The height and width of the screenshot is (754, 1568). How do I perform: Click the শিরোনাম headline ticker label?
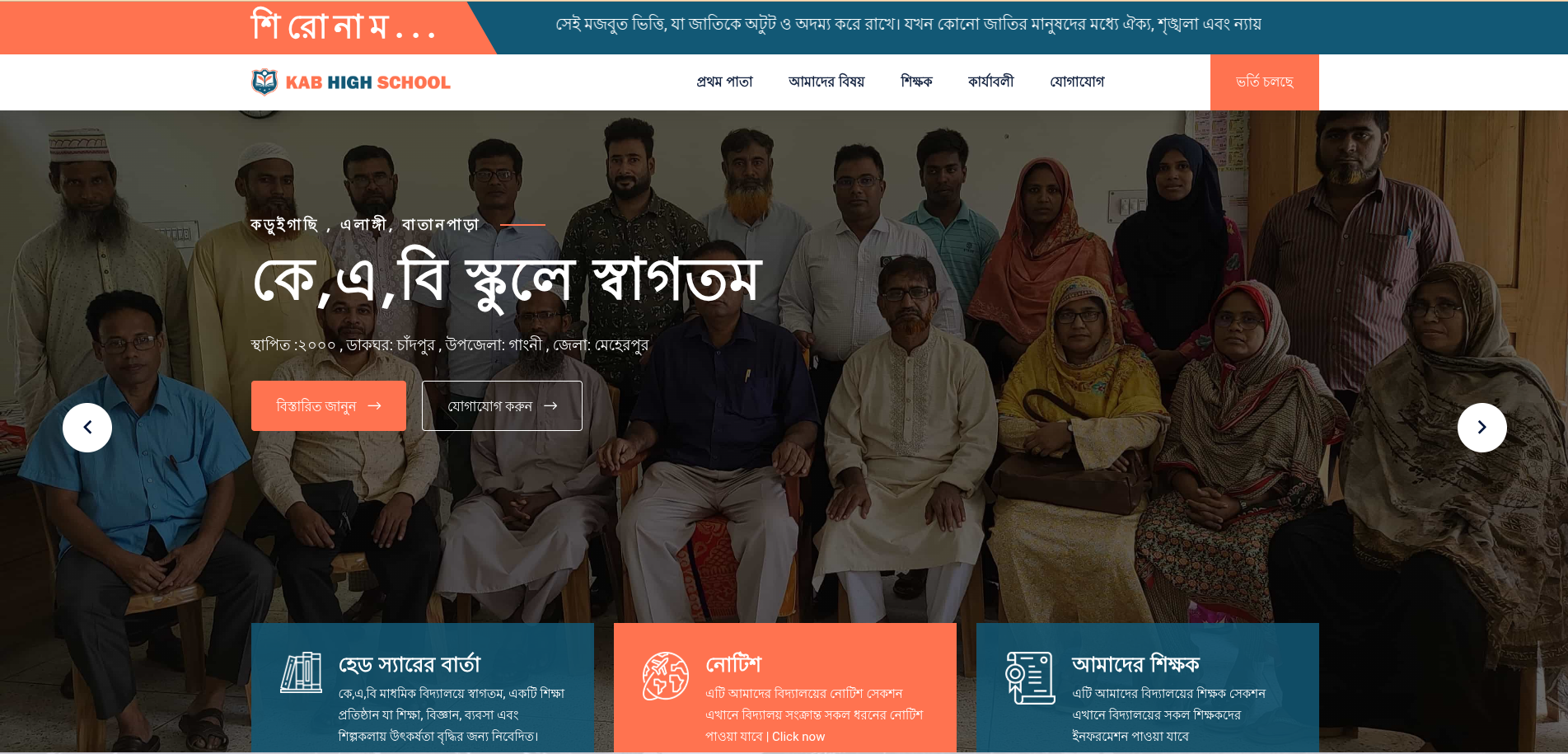(x=344, y=26)
